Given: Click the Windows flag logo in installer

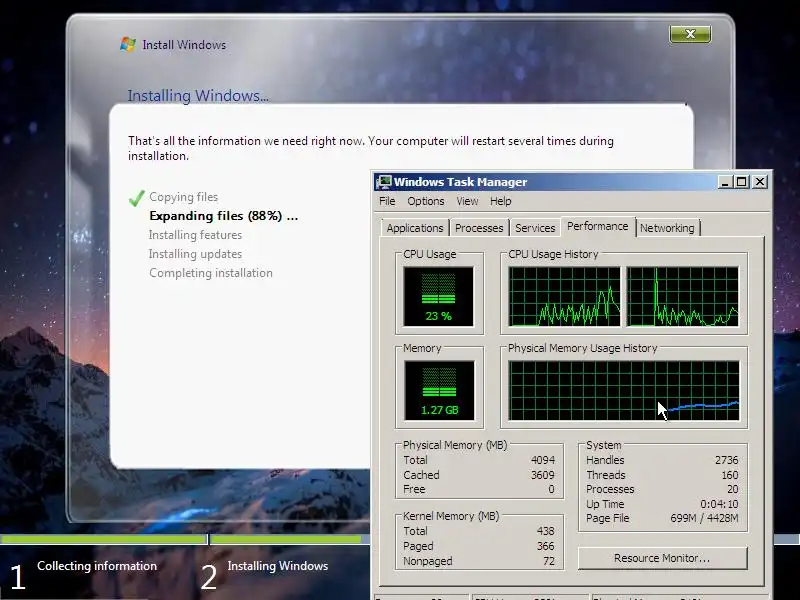Looking at the screenshot, I should (x=128, y=44).
